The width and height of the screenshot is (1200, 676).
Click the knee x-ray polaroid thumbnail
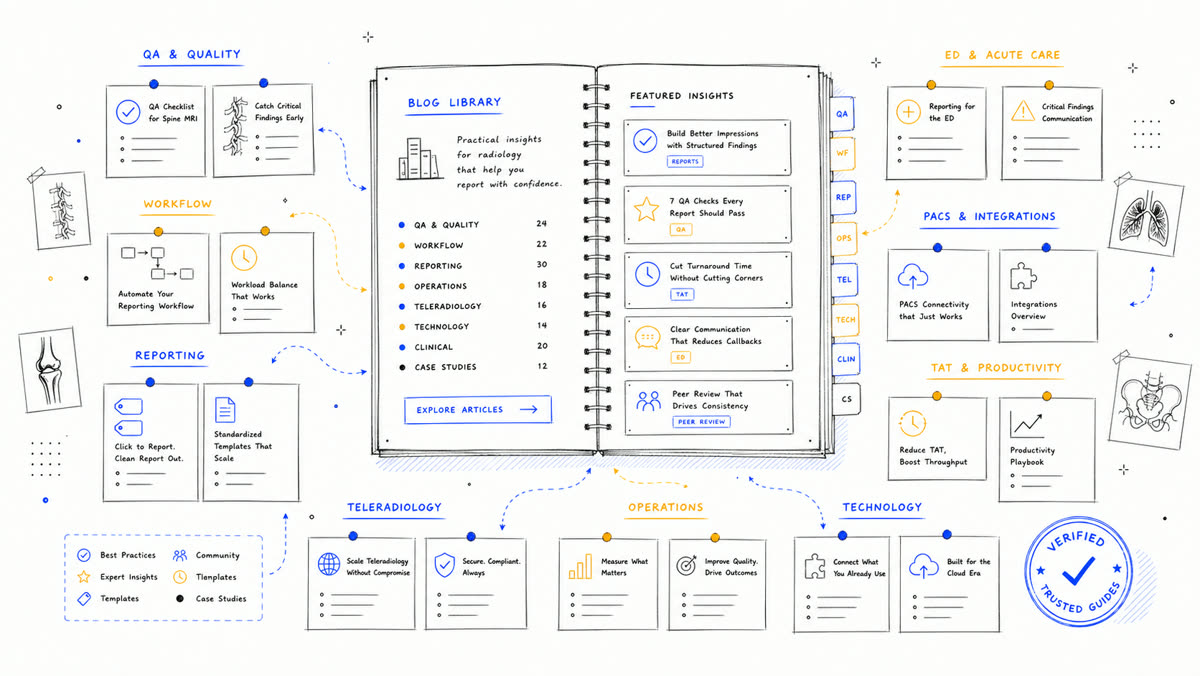[50, 372]
